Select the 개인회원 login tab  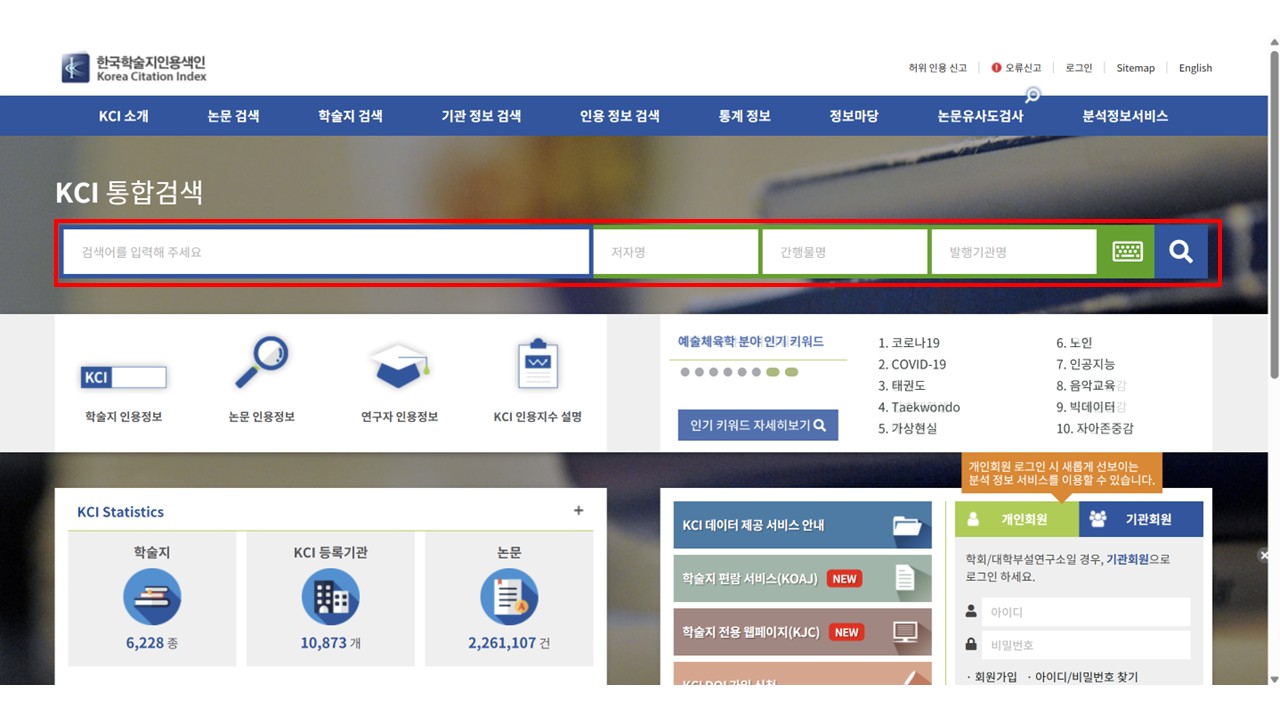tap(1017, 519)
